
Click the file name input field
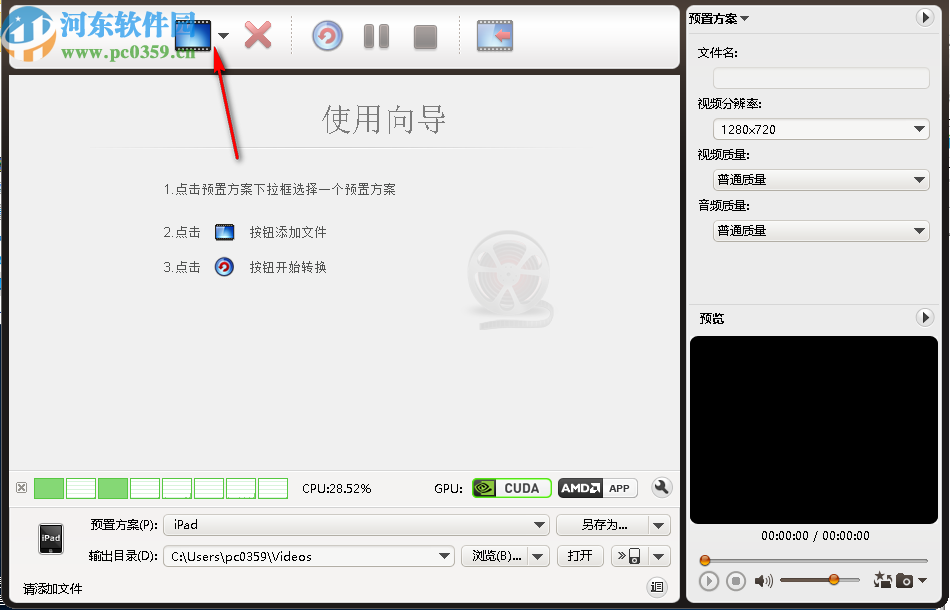(x=820, y=77)
